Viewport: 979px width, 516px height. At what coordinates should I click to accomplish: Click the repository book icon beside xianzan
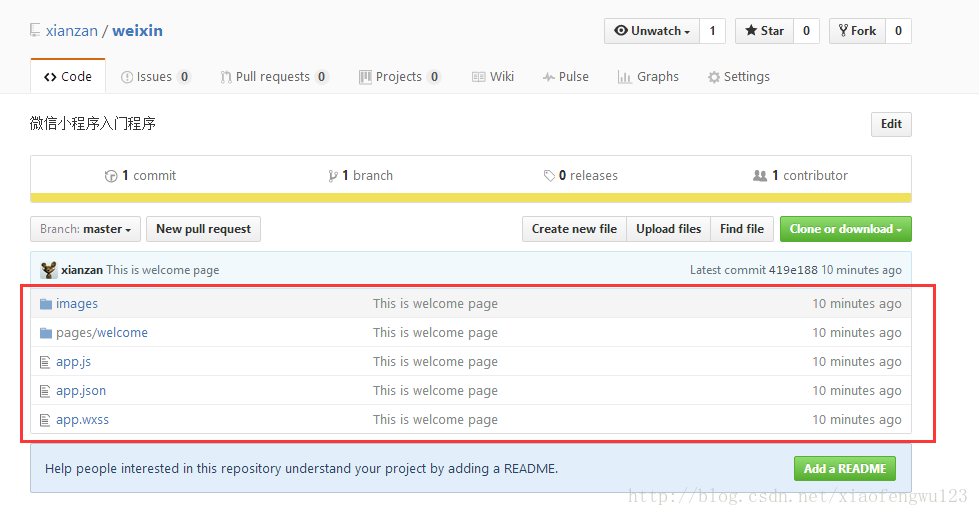35,30
